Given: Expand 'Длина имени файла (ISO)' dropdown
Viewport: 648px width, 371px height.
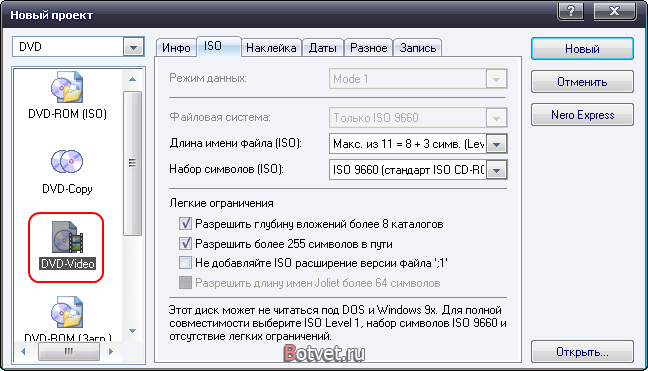Looking at the screenshot, I should (496, 144).
